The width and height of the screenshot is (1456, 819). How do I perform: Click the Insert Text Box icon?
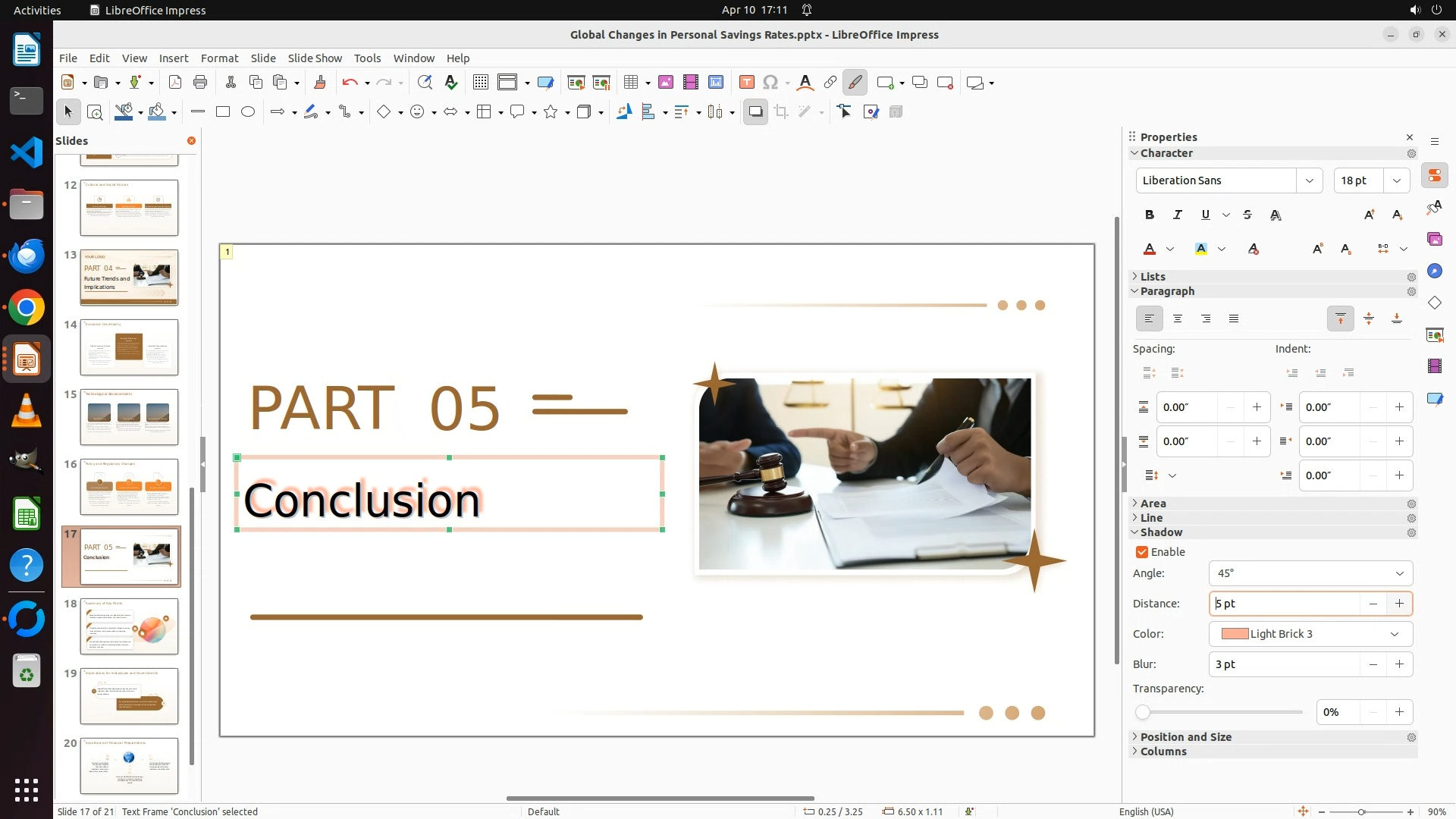(746, 83)
